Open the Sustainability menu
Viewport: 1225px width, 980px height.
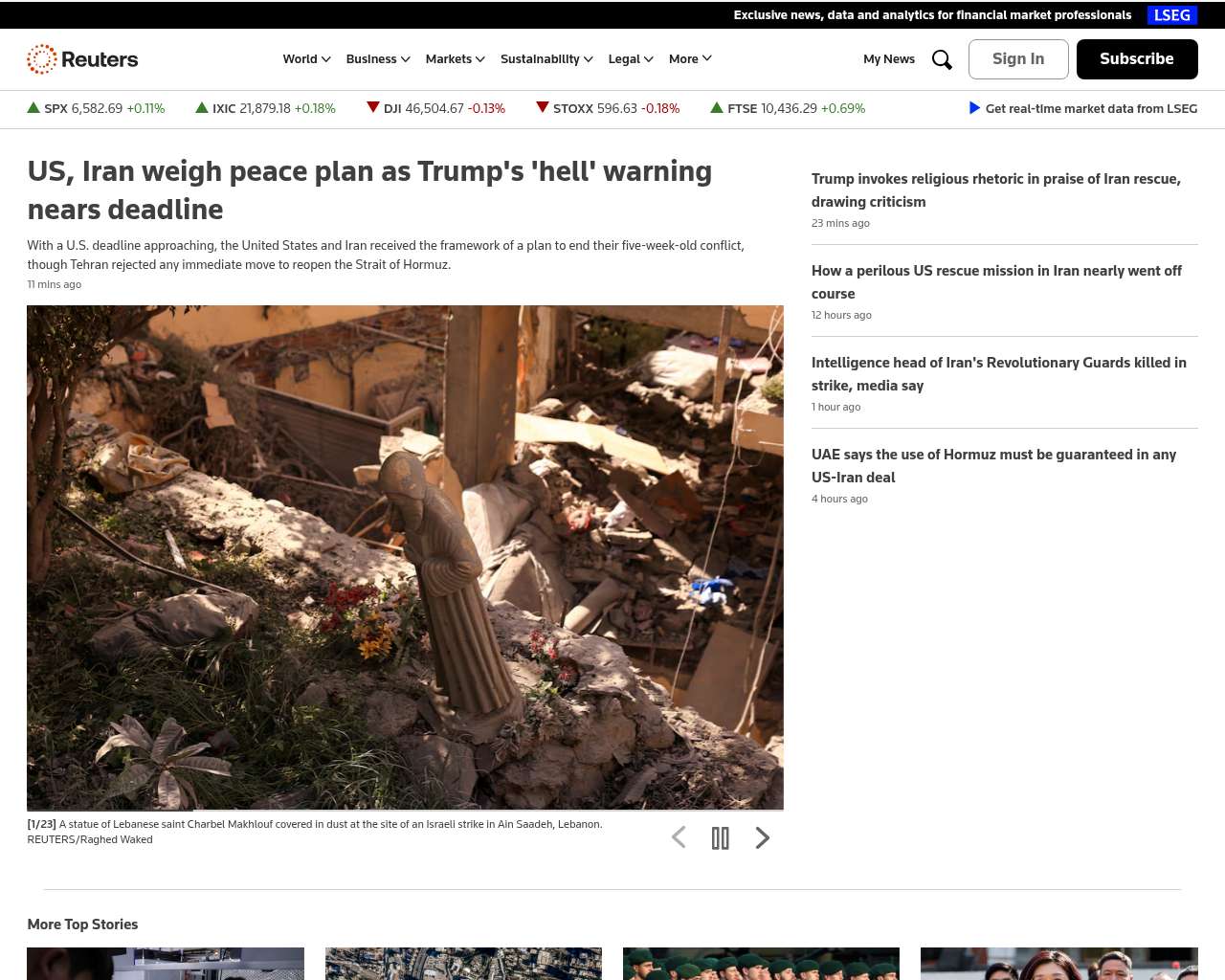pos(546,59)
